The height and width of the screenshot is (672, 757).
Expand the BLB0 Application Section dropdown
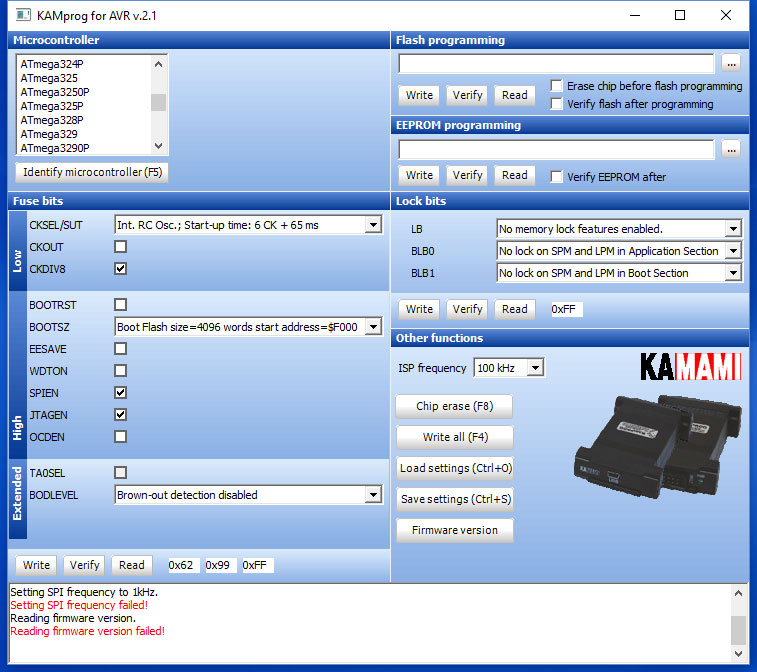coord(733,251)
